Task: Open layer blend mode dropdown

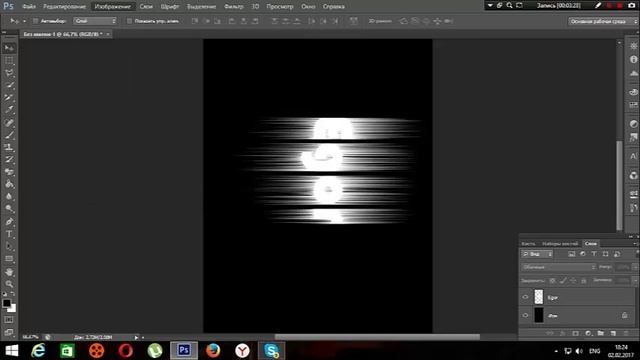Action: pos(558,267)
